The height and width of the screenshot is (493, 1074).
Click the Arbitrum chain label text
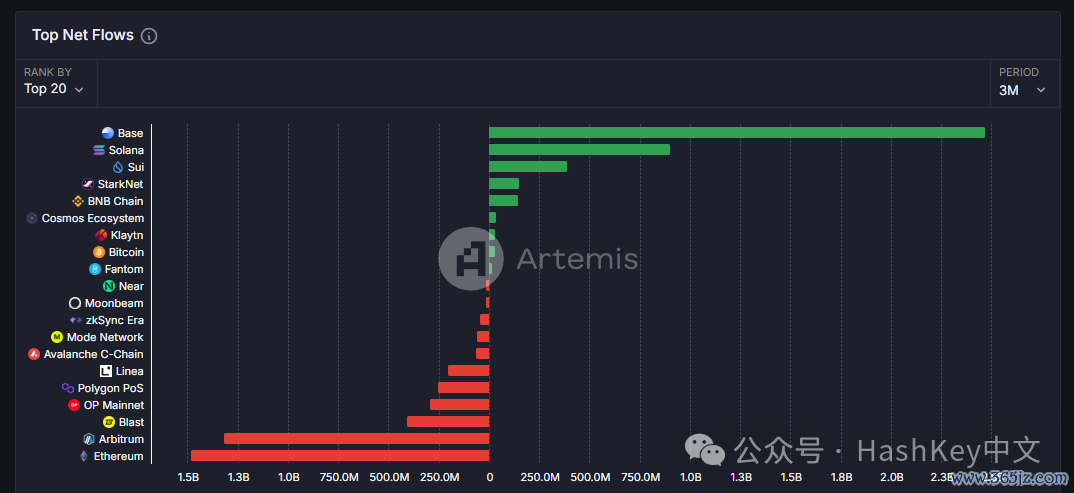coord(121,439)
